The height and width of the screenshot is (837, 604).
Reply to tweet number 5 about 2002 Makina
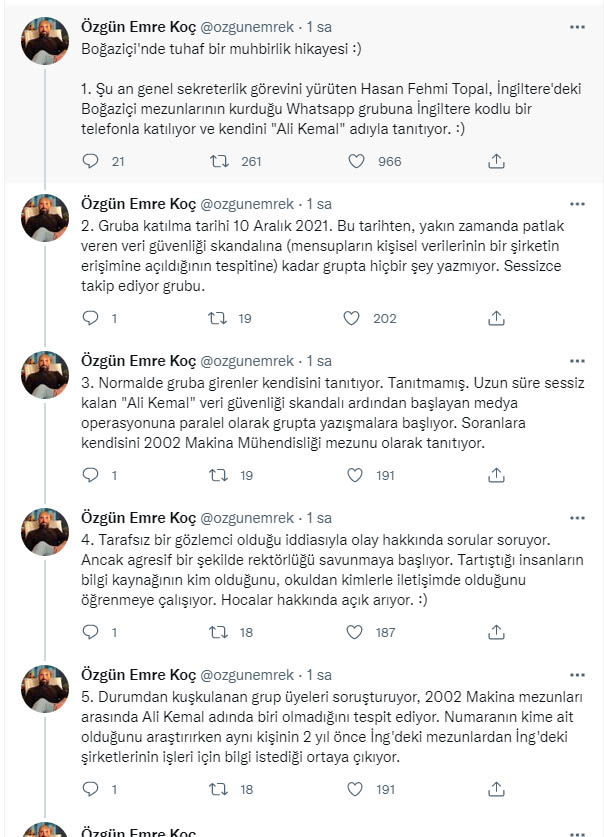click(91, 789)
